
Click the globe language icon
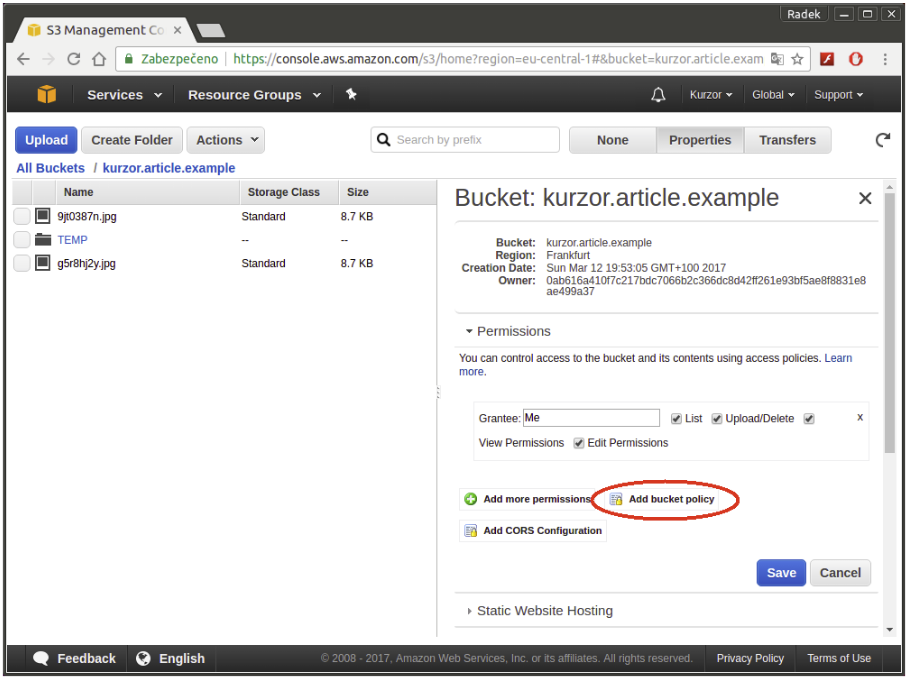tap(143, 658)
